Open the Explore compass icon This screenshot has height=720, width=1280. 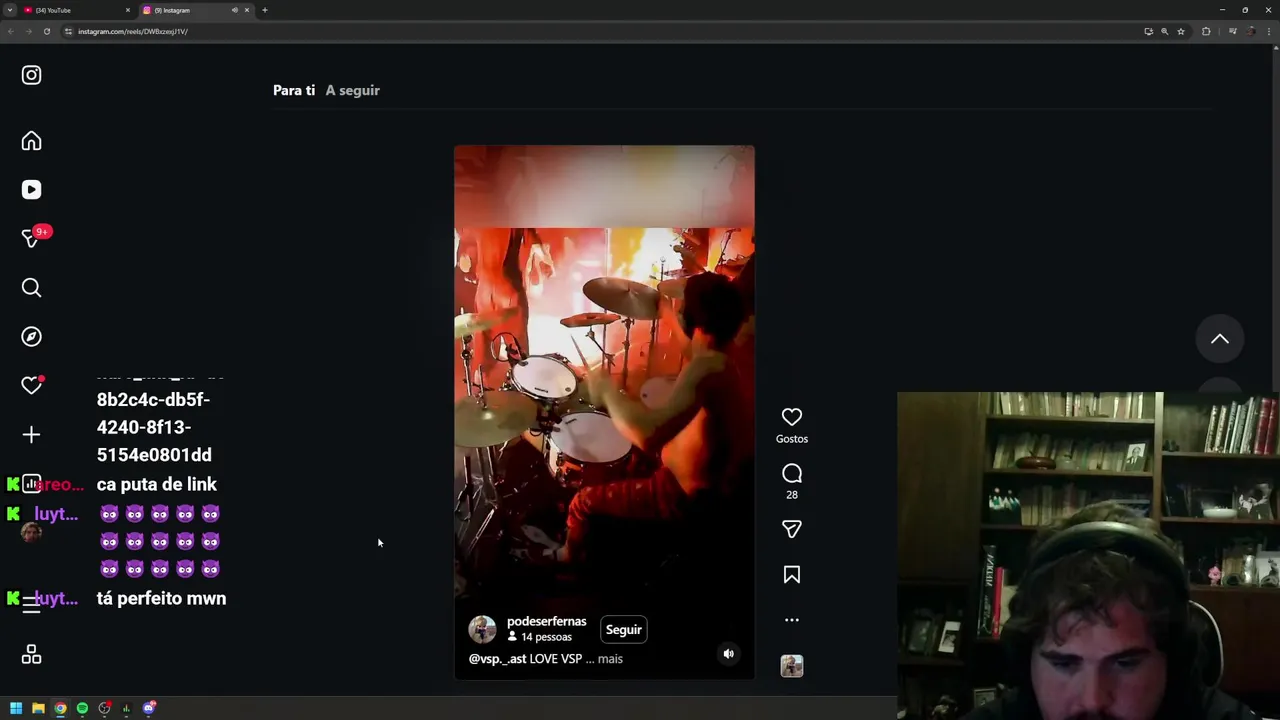(x=31, y=337)
